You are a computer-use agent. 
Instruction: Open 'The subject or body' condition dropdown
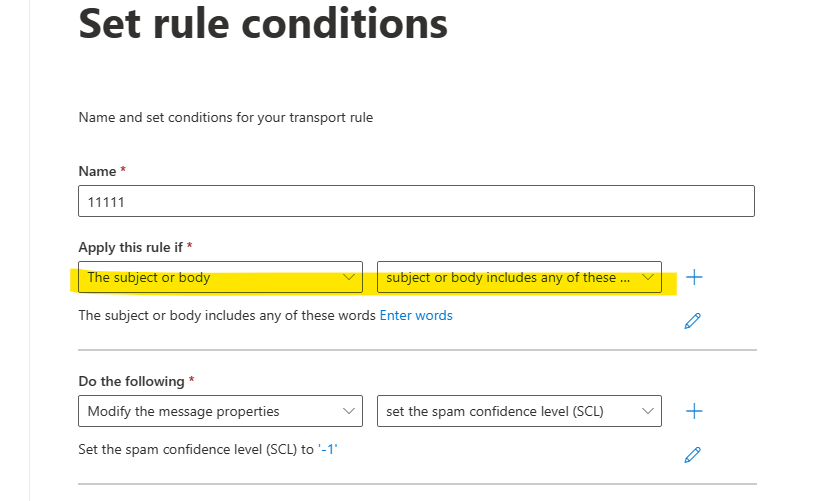pos(220,277)
